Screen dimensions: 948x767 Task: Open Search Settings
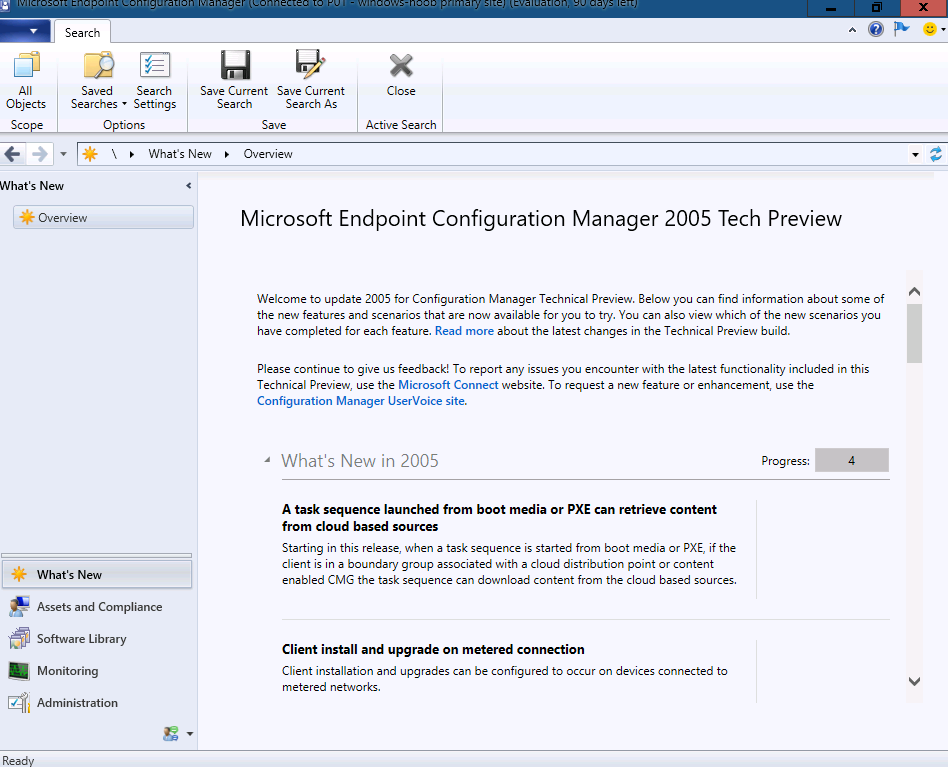[155, 81]
